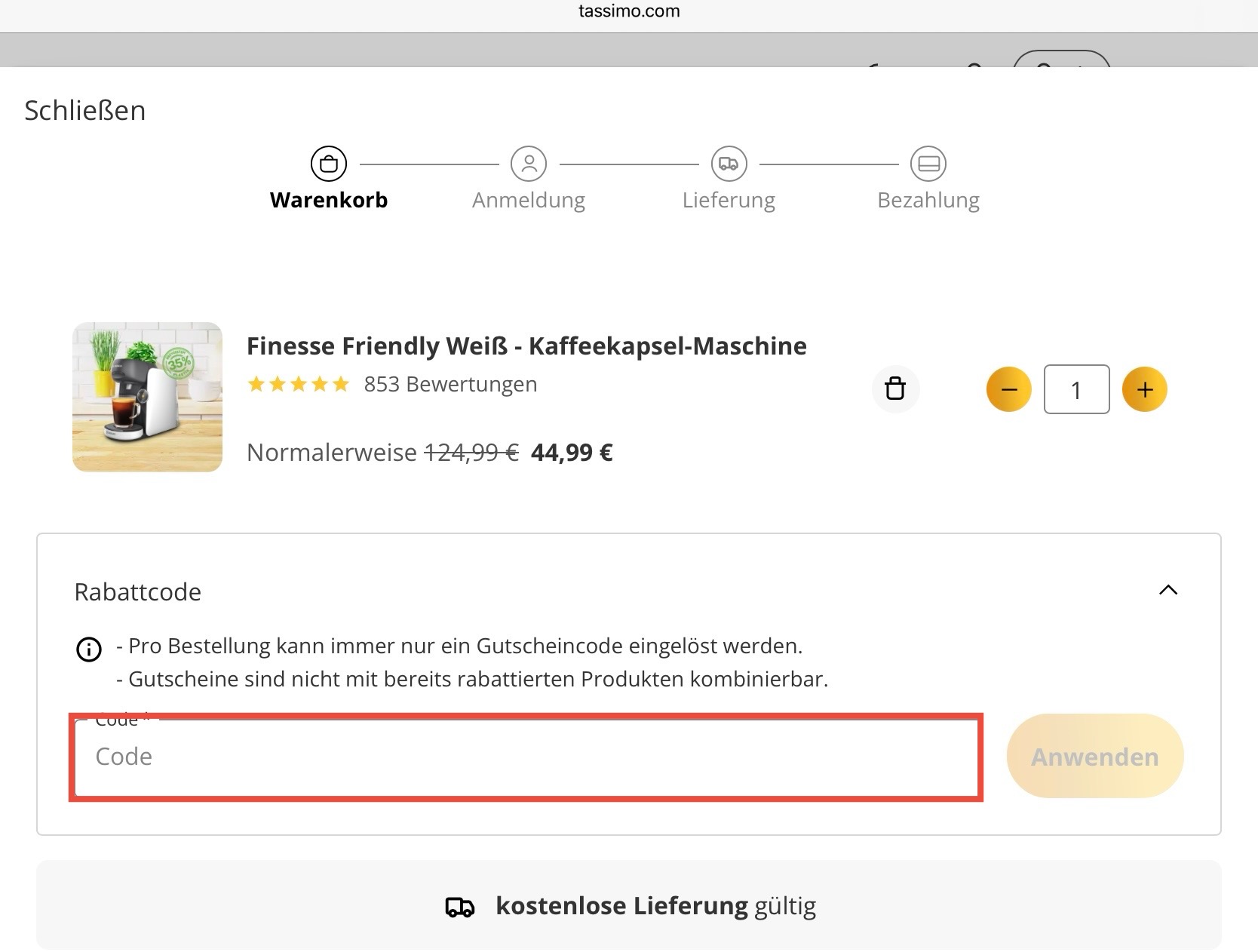
Task: Select the Warenkorb step label
Action: tap(329, 200)
